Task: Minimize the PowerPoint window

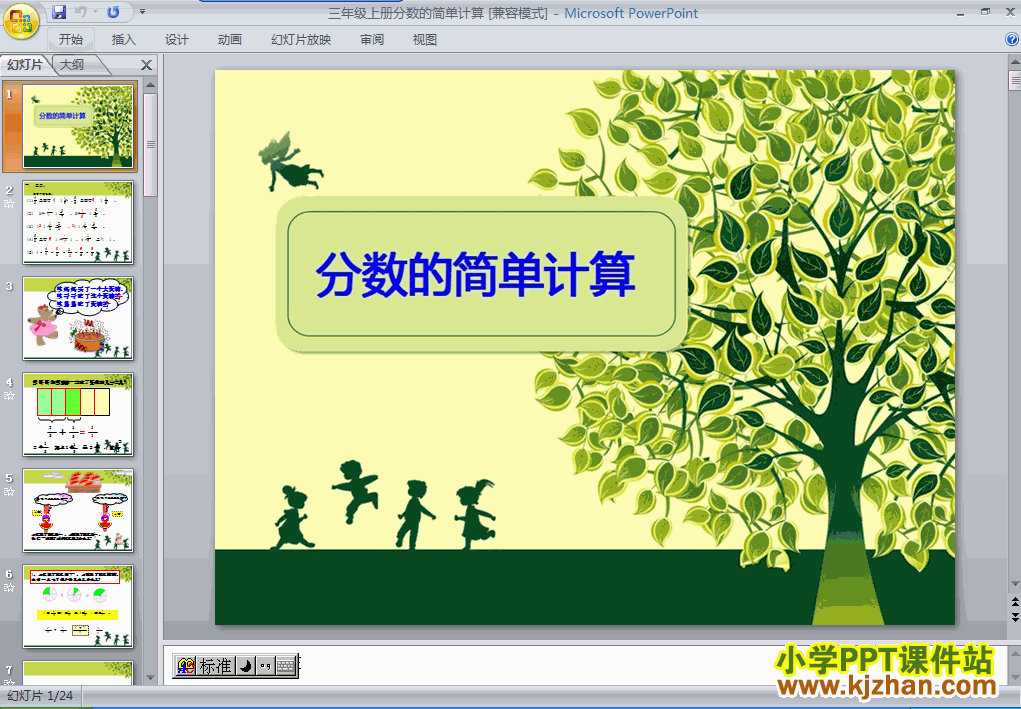Action: click(961, 12)
